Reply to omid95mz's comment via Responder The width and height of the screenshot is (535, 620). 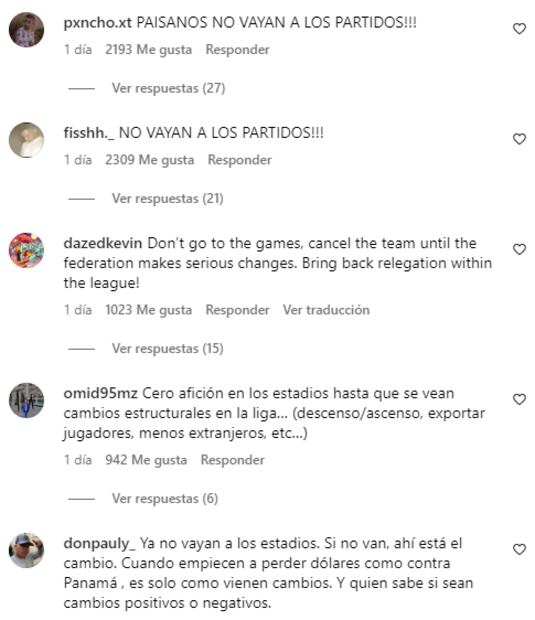tap(233, 460)
